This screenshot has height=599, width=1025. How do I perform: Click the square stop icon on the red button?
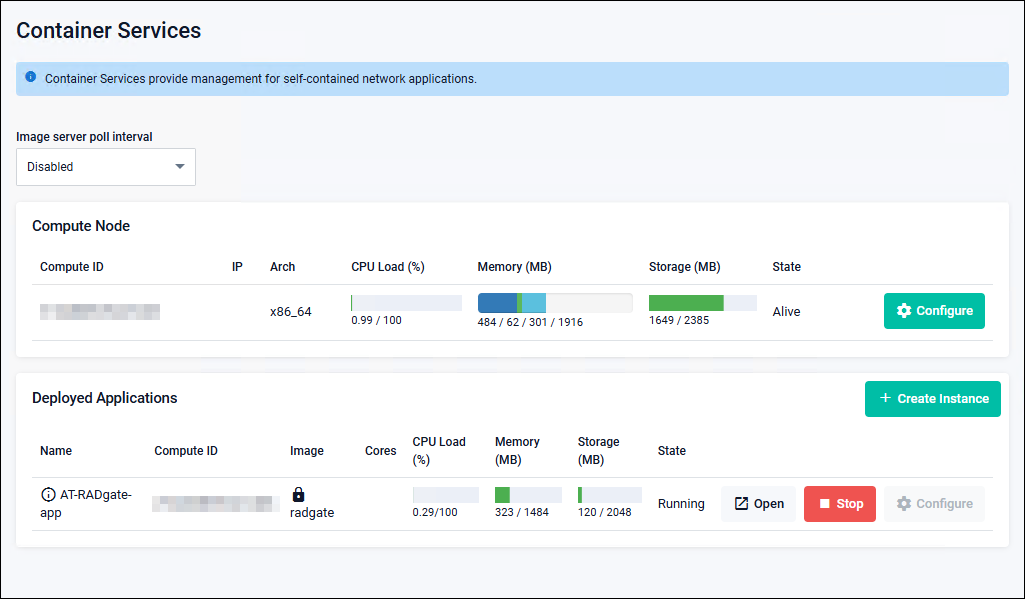[825, 504]
